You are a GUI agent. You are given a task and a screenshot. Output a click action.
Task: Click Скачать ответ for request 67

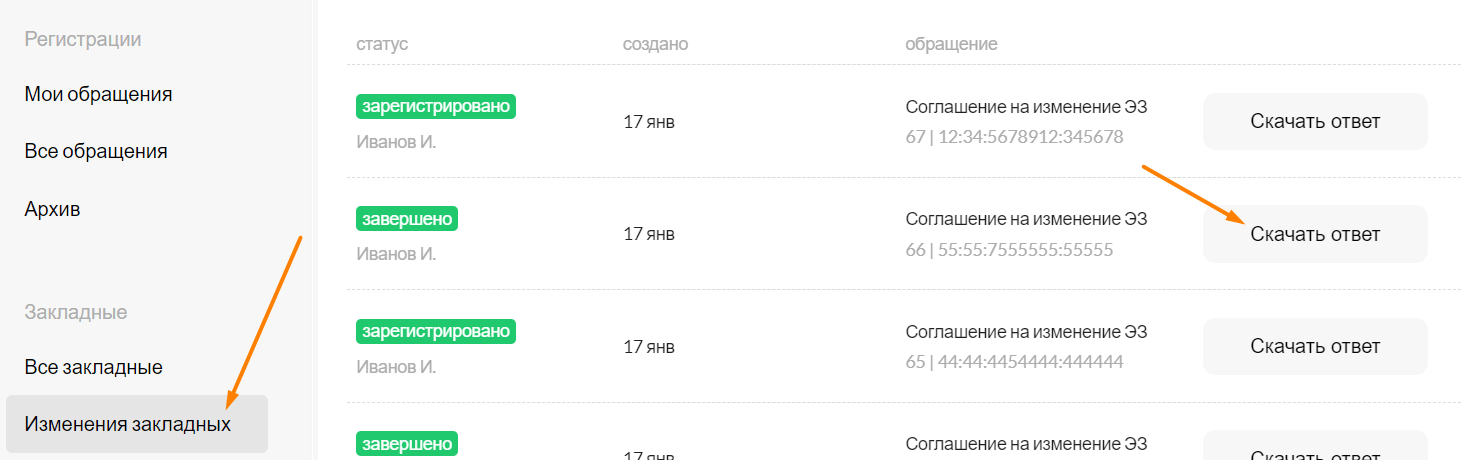point(1315,122)
